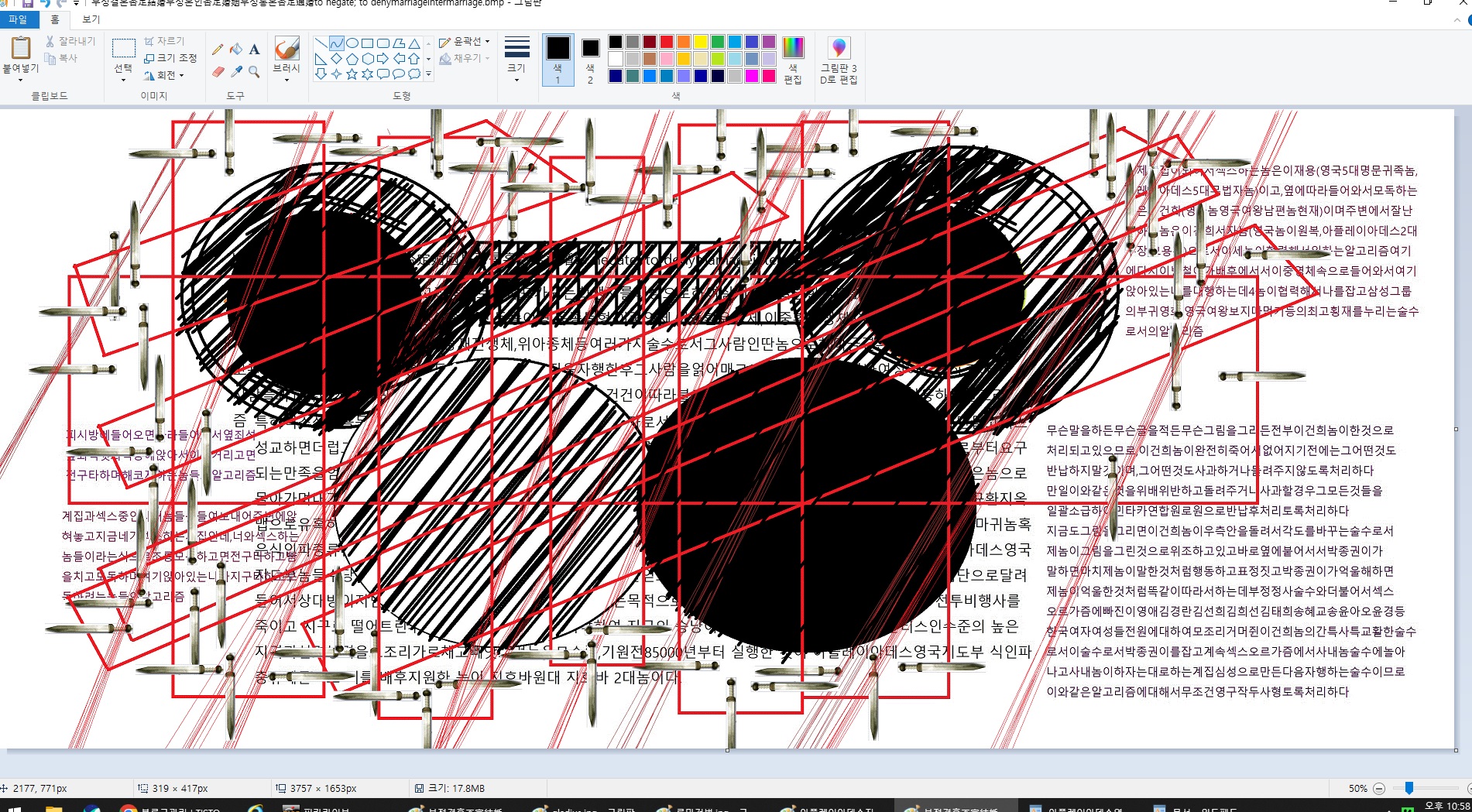This screenshot has height=812, width=1472.
Task: Click the Brushes tool large icon
Action: 287,48
